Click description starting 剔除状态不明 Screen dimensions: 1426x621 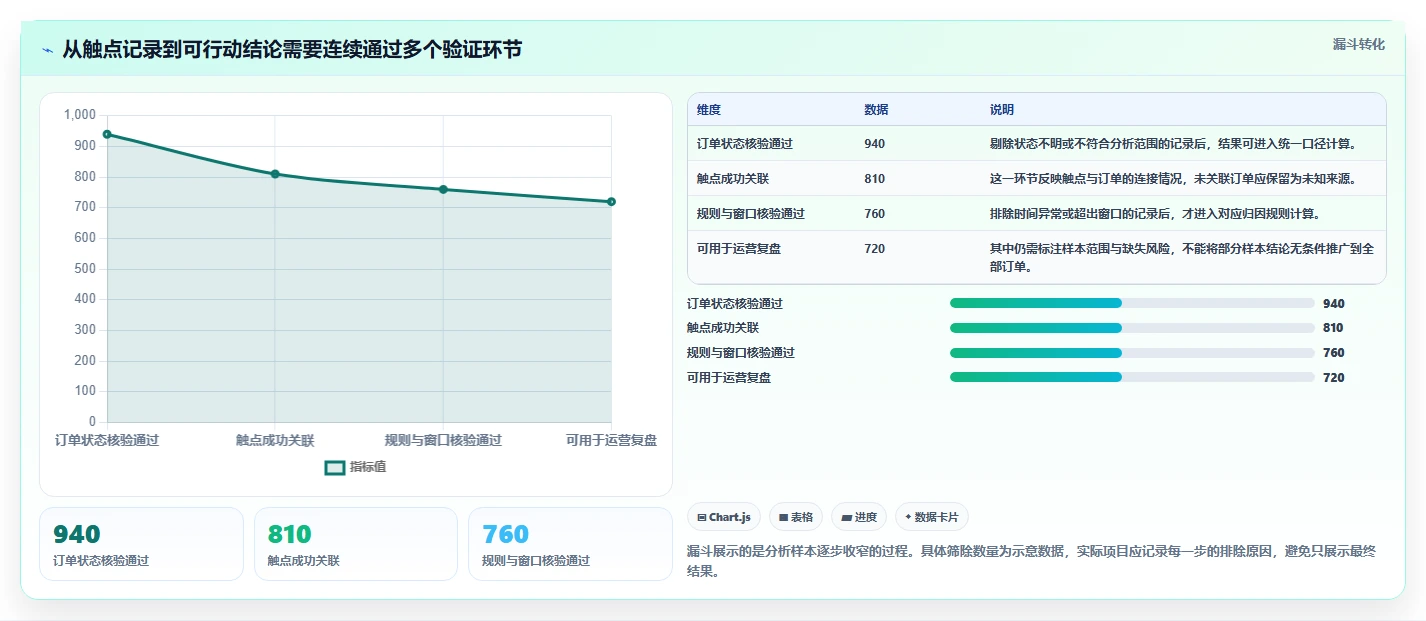click(x=1174, y=144)
